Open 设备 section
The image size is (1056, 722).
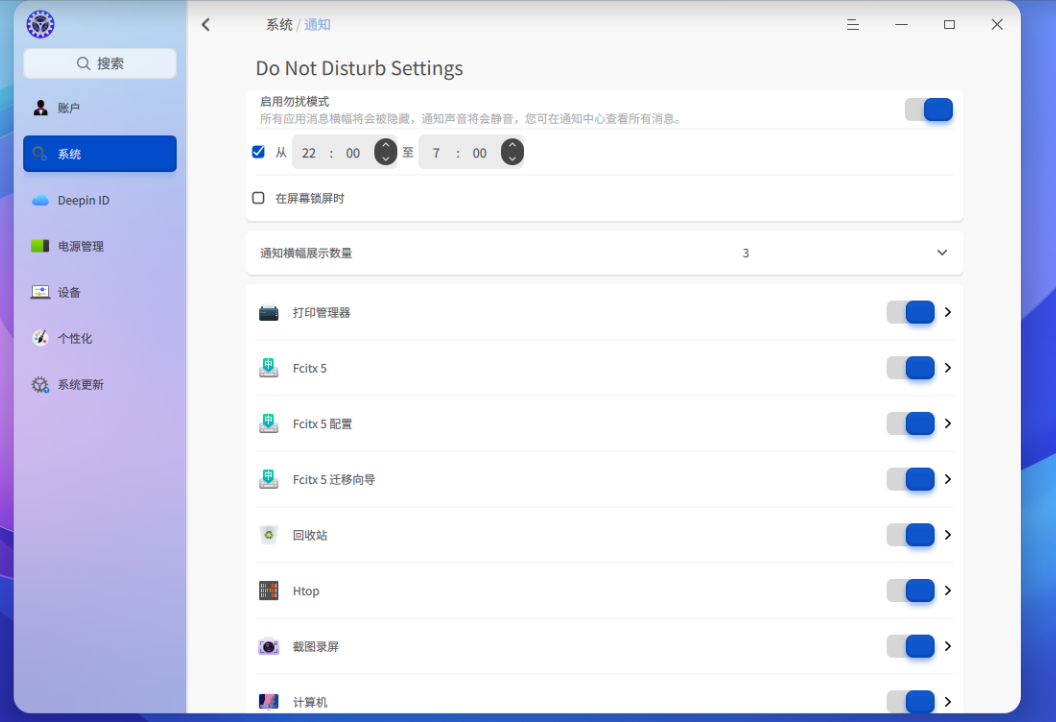(x=100, y=292)
